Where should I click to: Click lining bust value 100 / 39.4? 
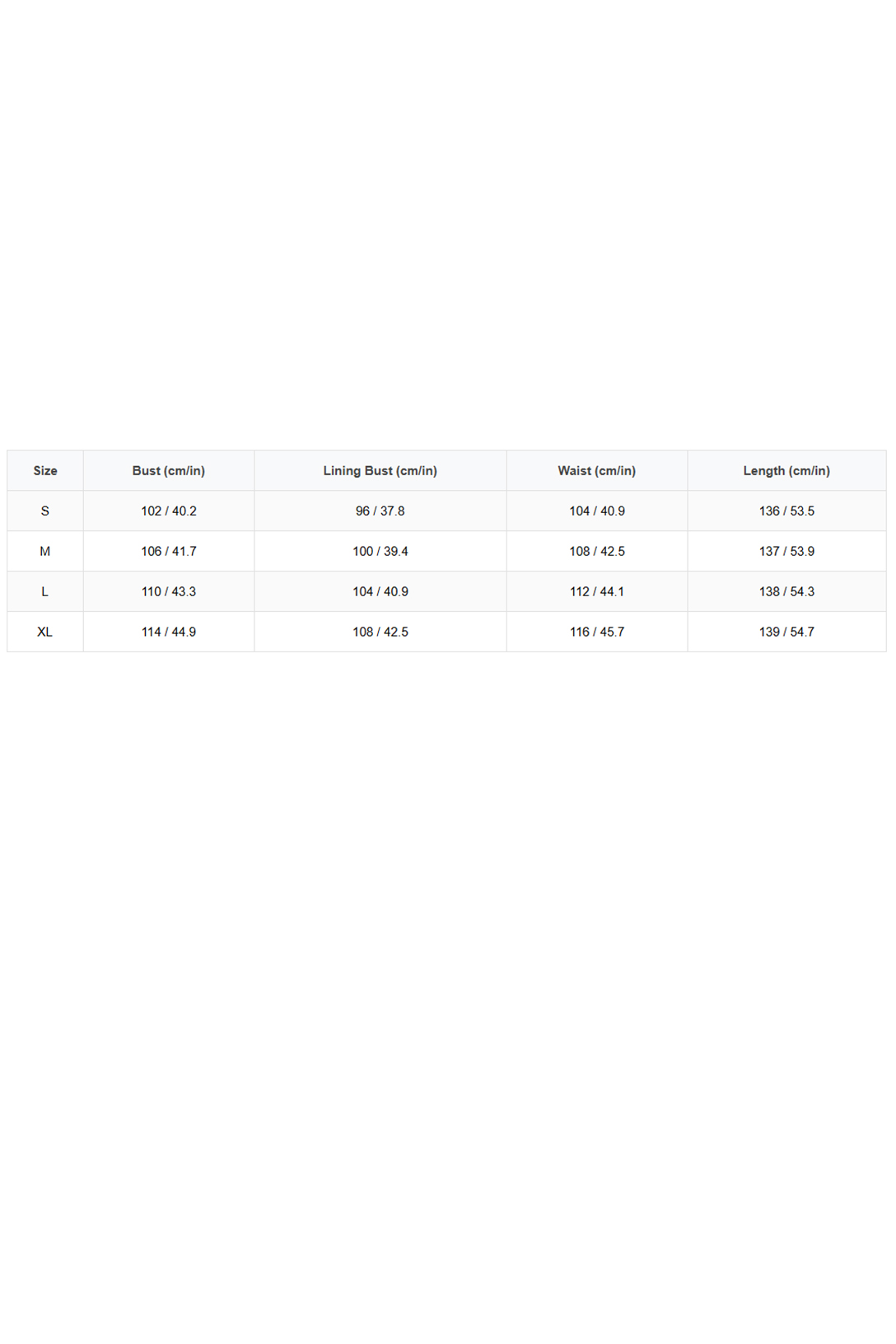(x=380, y=551)
